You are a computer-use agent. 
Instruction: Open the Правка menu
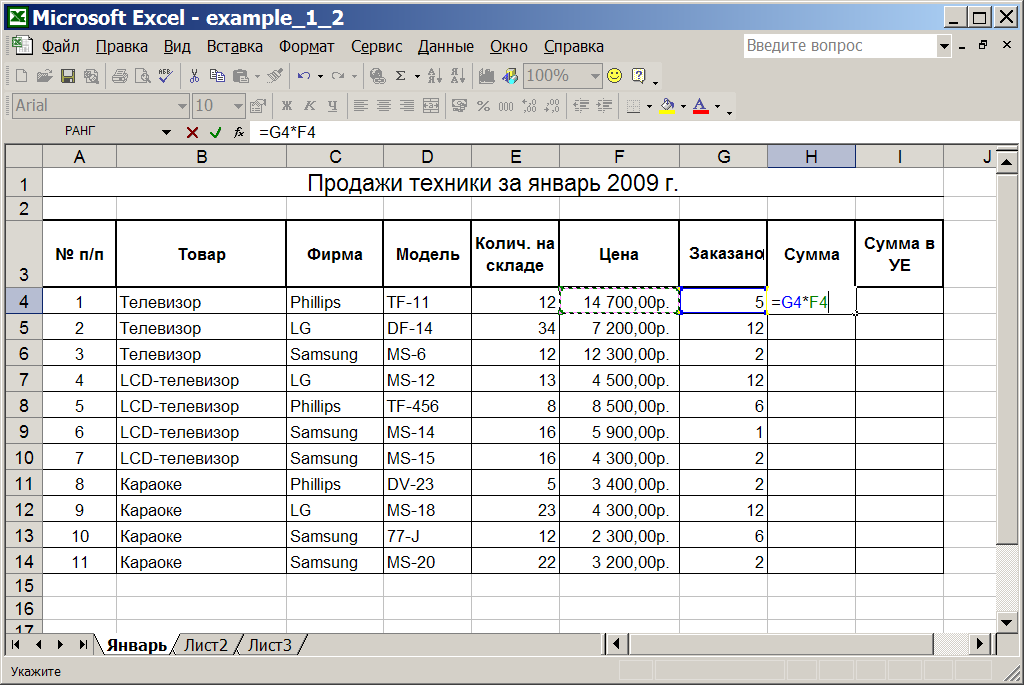121,46
